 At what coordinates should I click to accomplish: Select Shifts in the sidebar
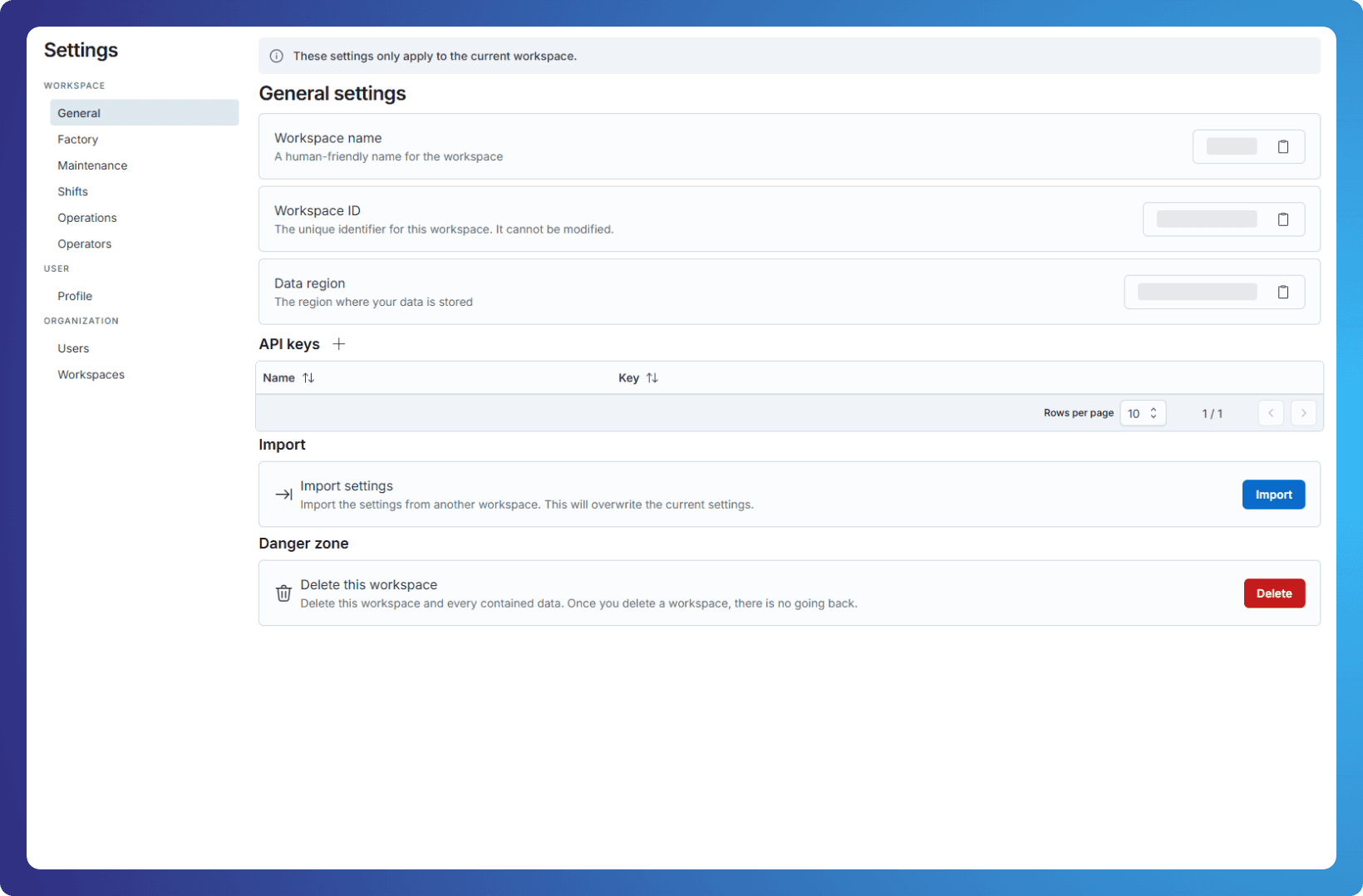73,192
